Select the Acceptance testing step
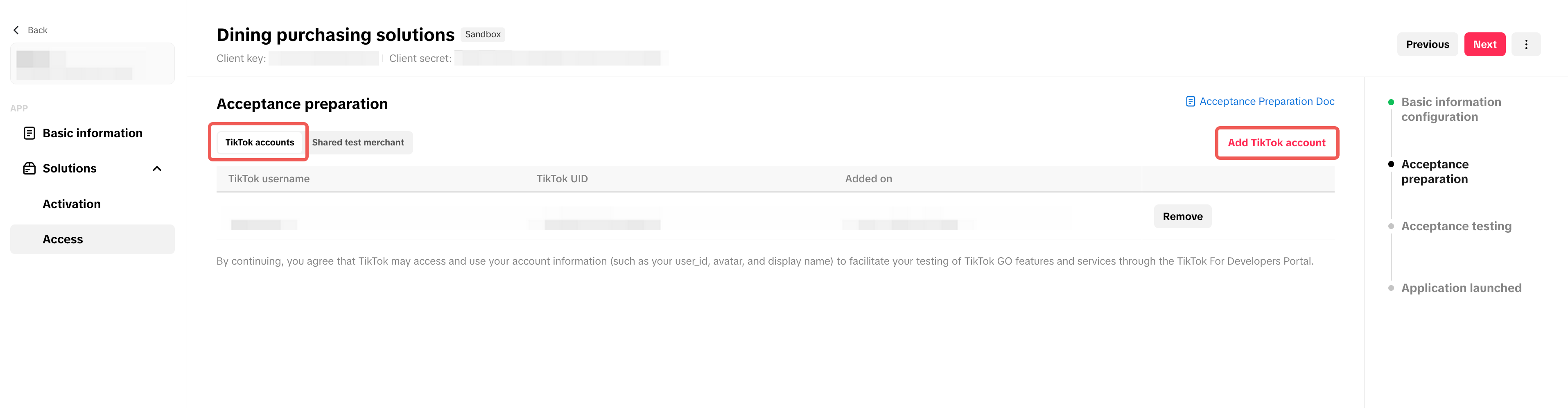The height and width of the screenshot is (408, 1568). tap(1455, 227)
